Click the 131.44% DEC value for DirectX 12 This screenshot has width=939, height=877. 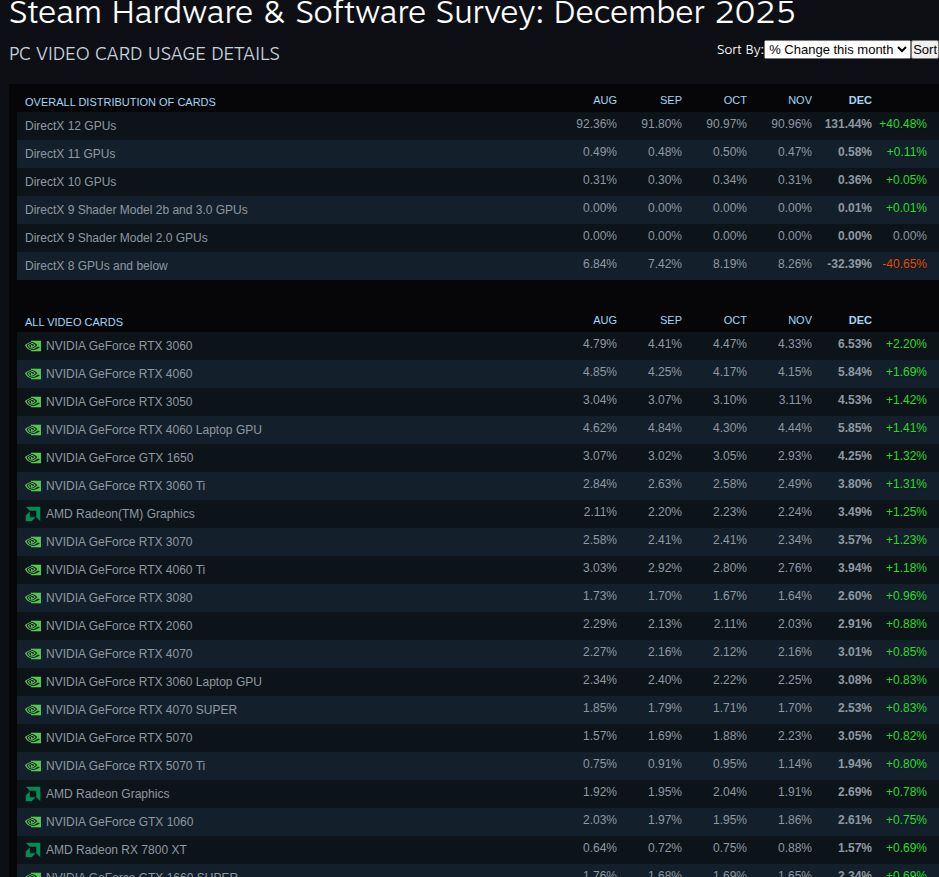tap(848, 124)
